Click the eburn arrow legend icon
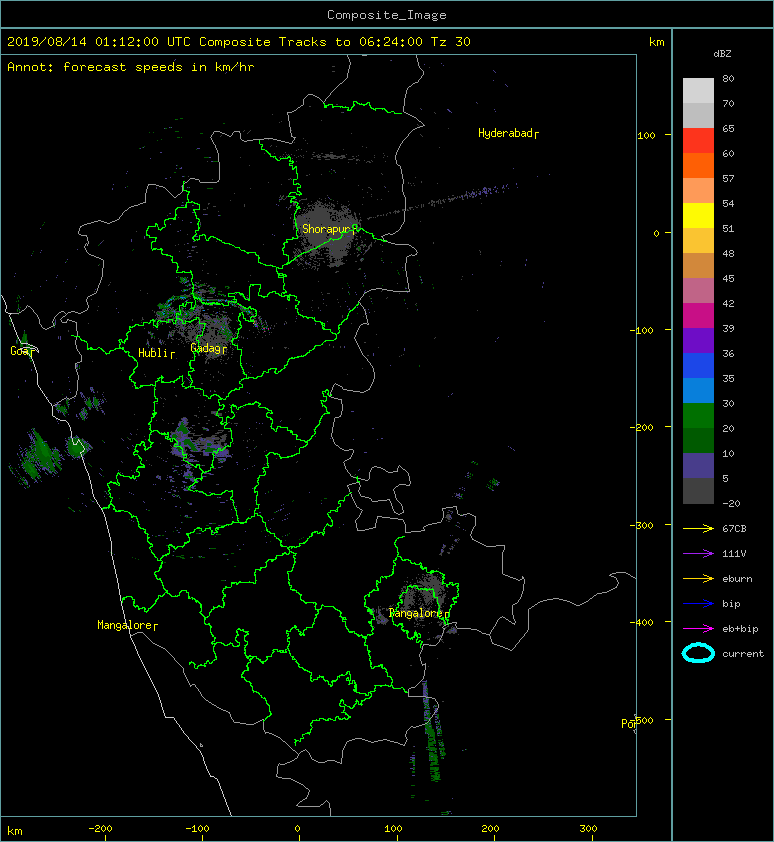 (x=698, y=579)
